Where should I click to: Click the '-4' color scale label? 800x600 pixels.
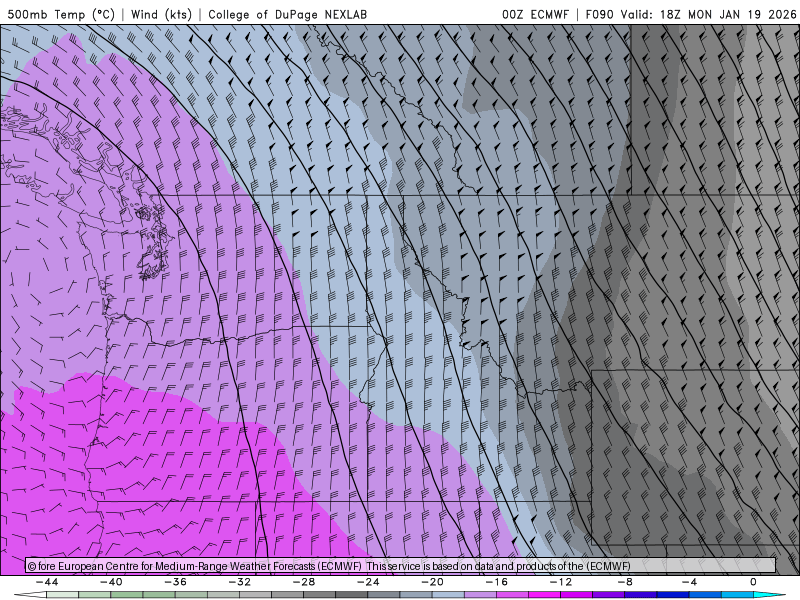click(690, 582)
